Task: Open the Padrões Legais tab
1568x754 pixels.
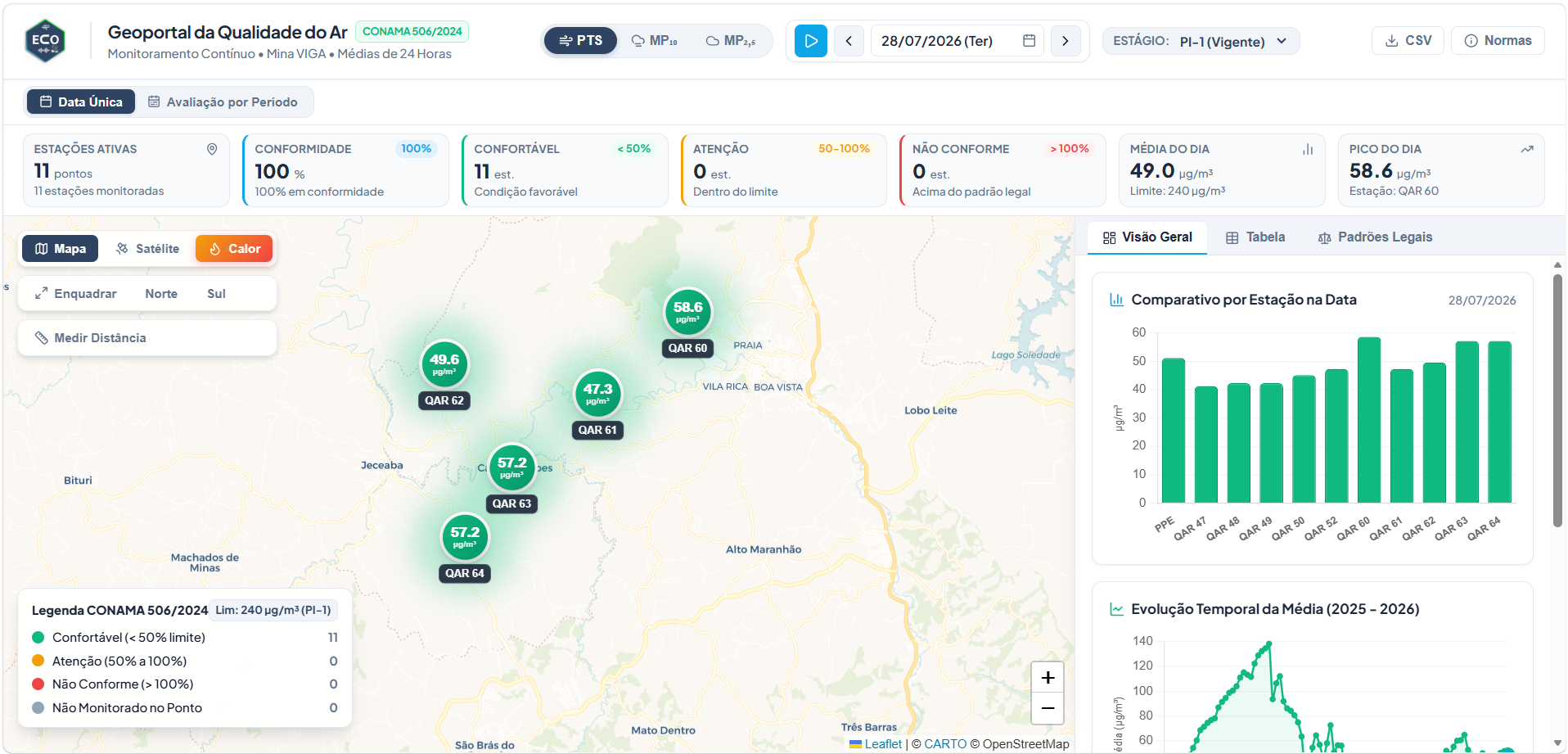Action: coord(1375,237)
